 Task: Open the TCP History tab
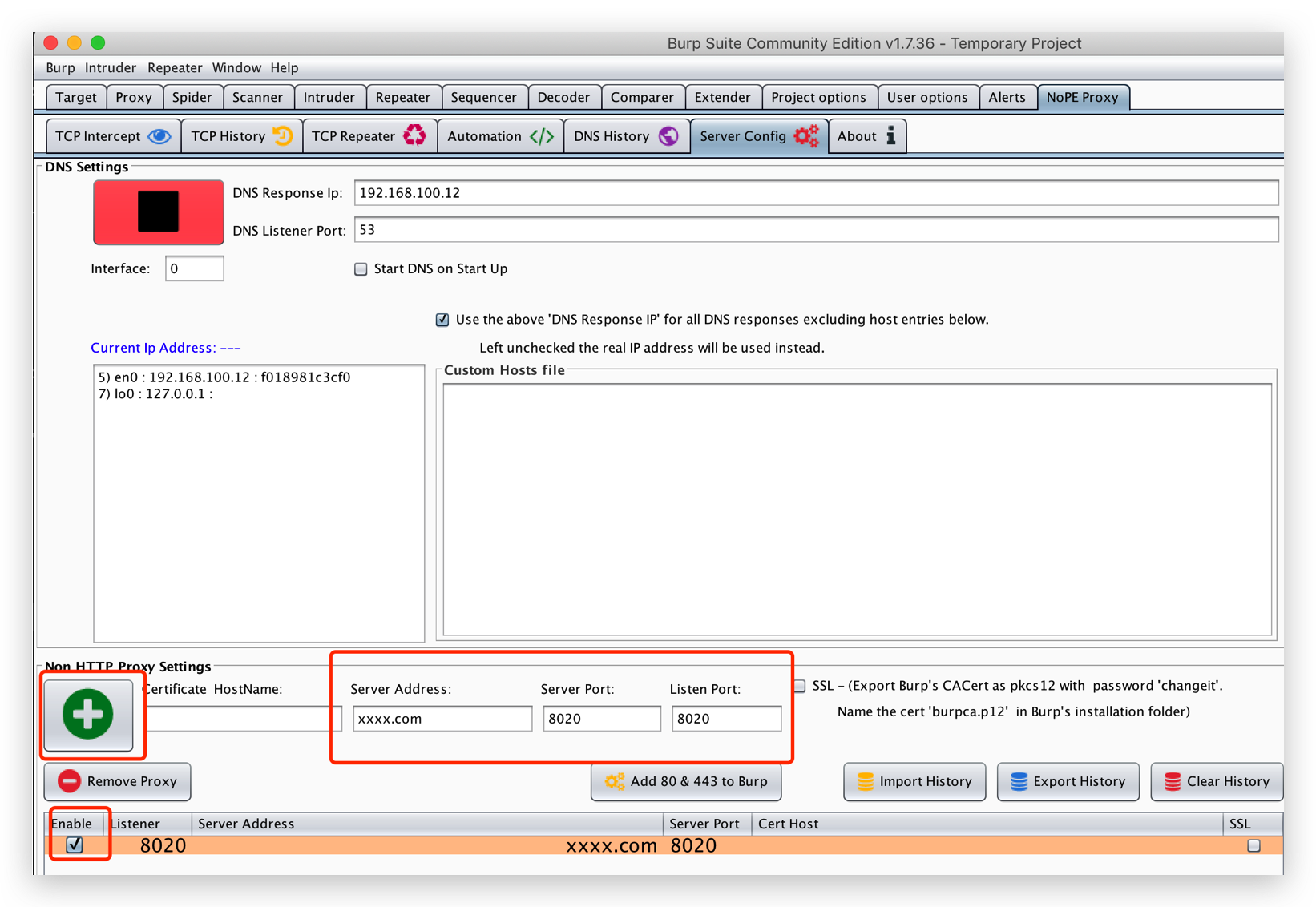coord(241,136)
